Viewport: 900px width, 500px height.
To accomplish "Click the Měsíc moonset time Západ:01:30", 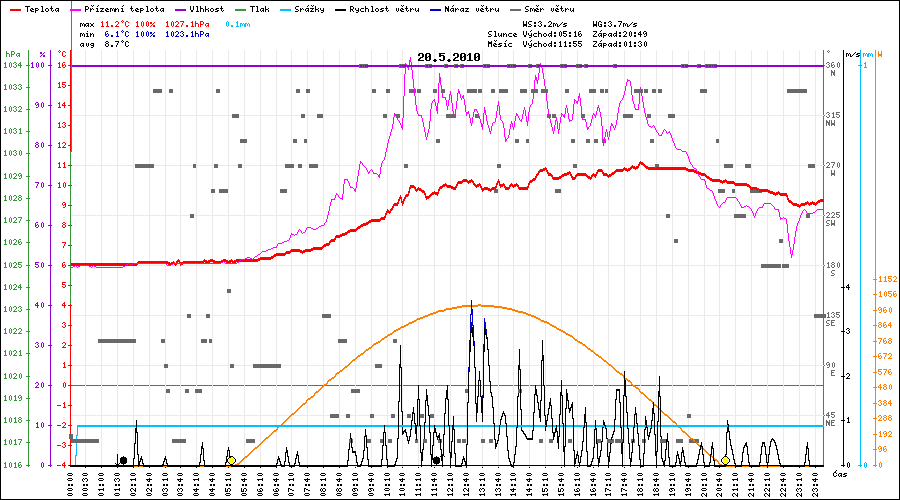I will point(620,44).
